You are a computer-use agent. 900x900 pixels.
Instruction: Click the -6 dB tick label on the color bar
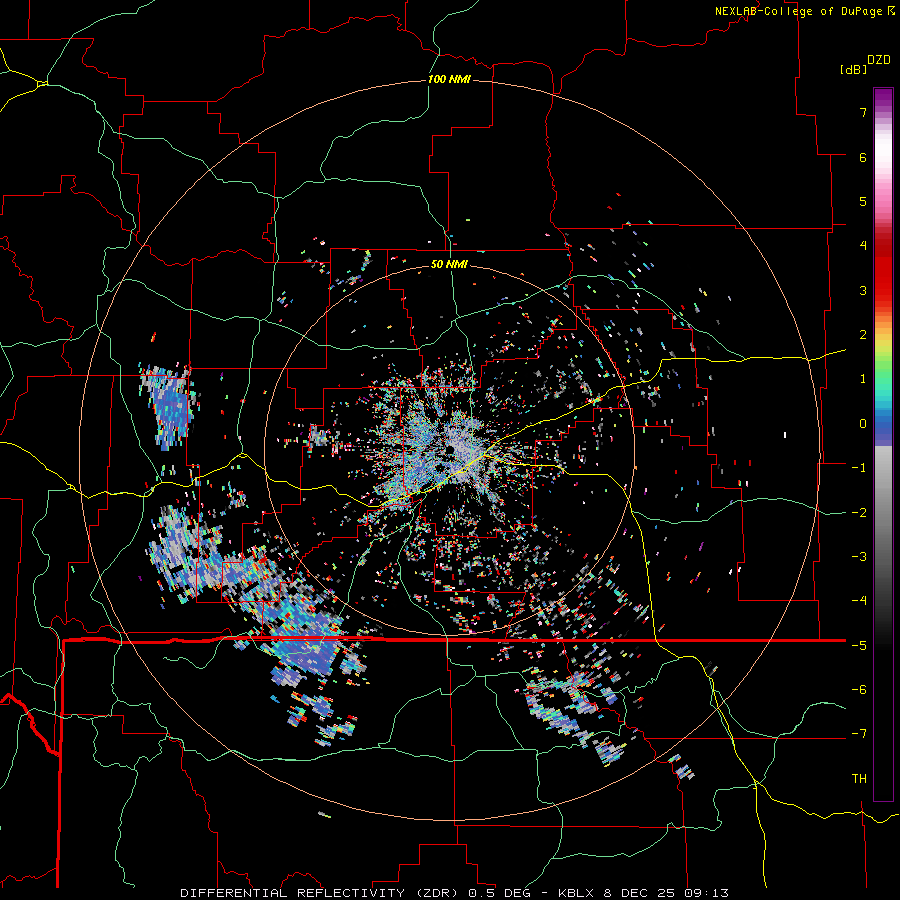859,690
